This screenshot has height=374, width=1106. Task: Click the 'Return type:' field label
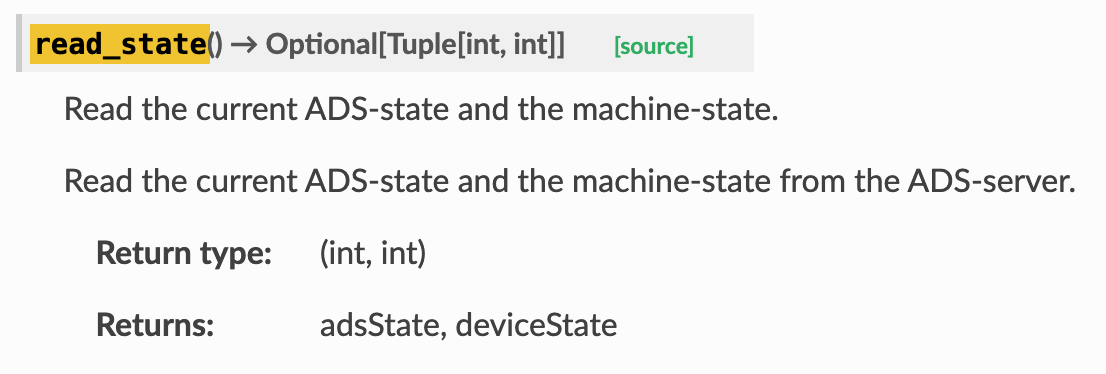tap(184, 253)
